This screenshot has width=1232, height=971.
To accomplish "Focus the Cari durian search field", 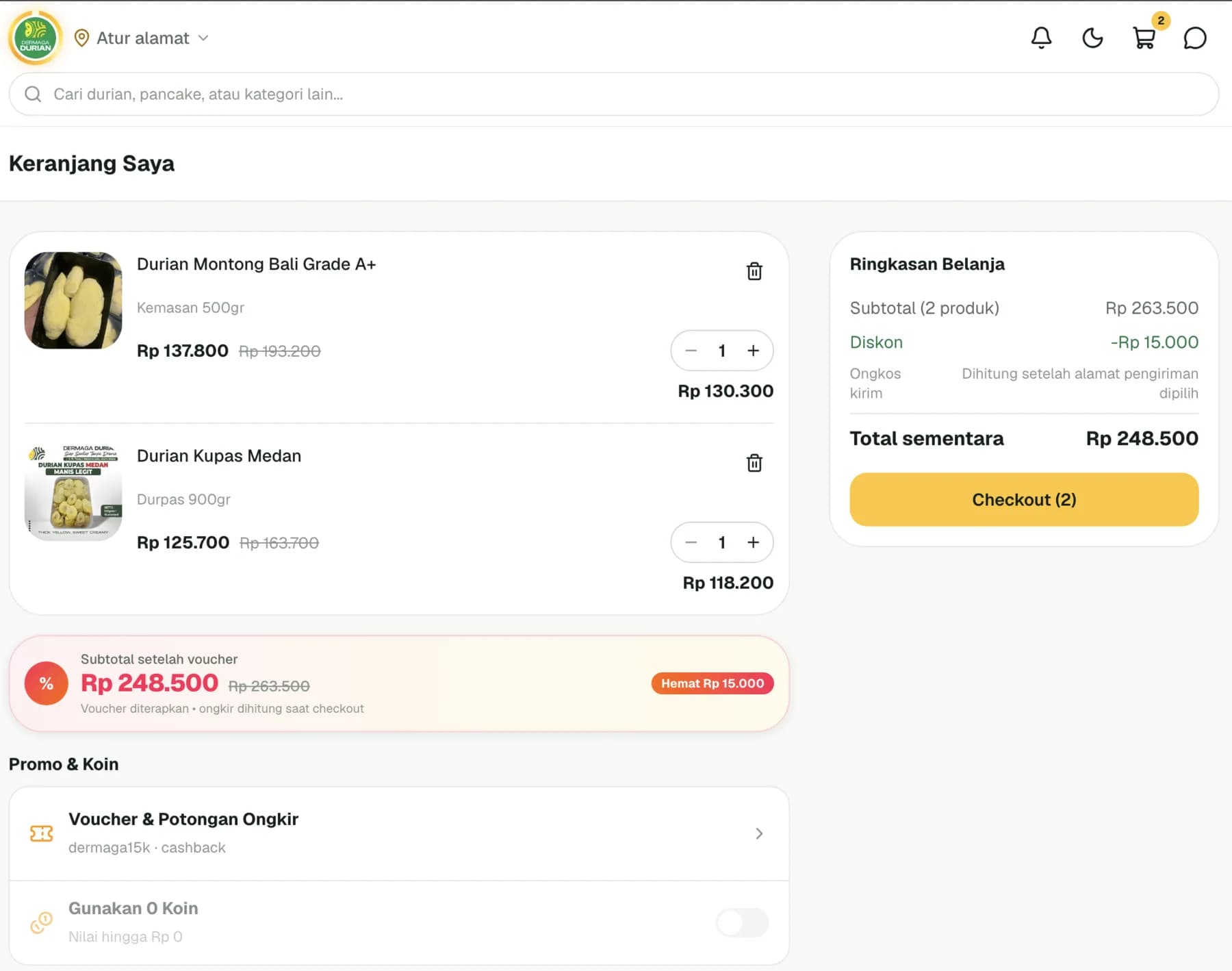I will (x=614, y=94).
